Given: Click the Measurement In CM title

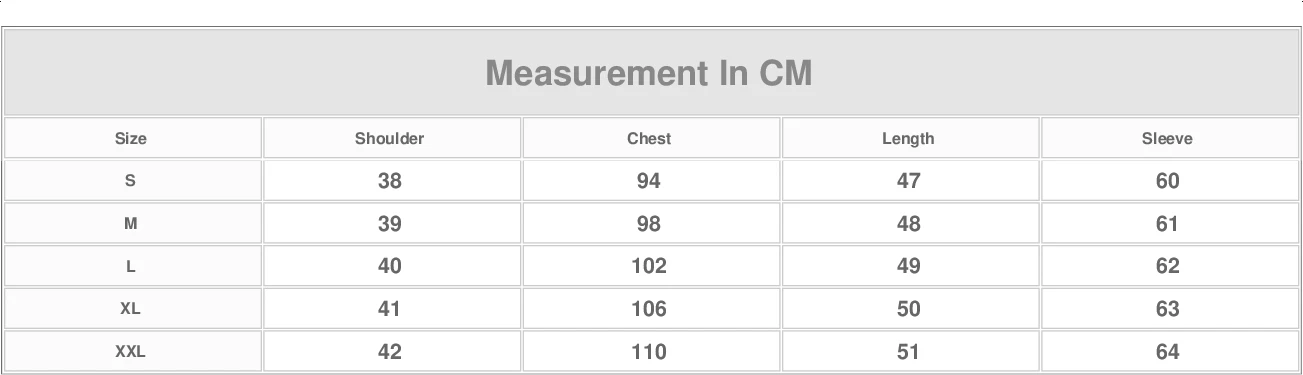Looking at the screenshot, I should click(x=649, y=73).
